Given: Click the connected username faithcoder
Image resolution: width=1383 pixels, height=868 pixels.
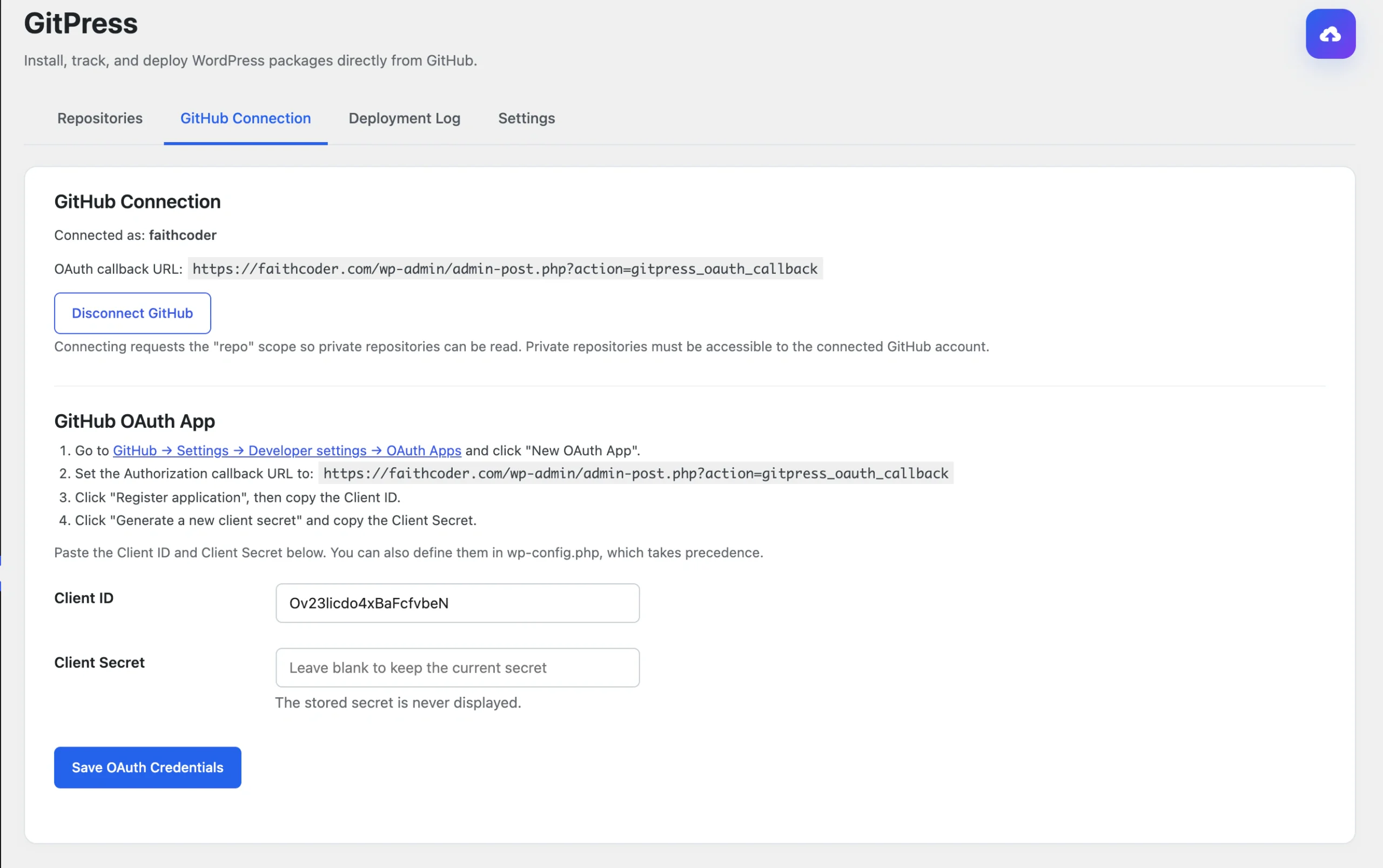Looking at the screenshot, I should point(183,235).
